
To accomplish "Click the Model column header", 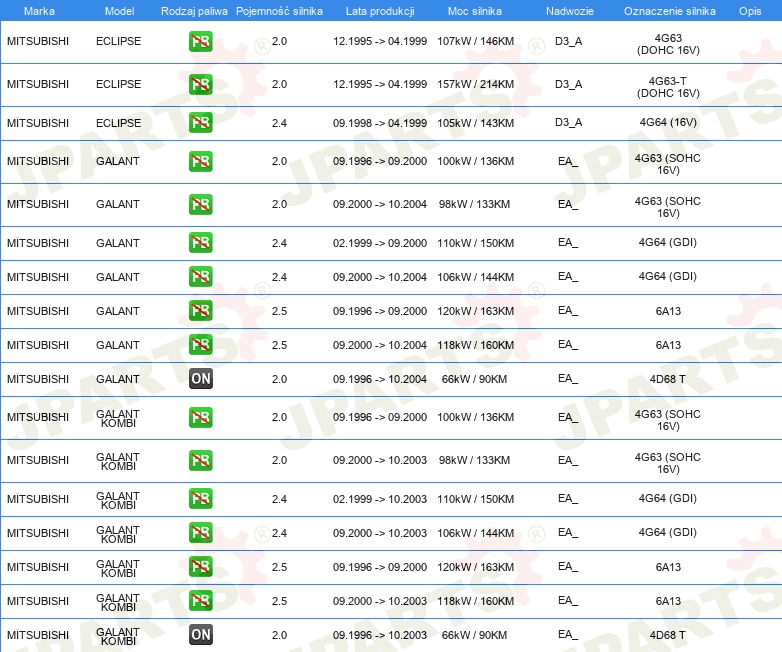I will (x=119, y=11).
